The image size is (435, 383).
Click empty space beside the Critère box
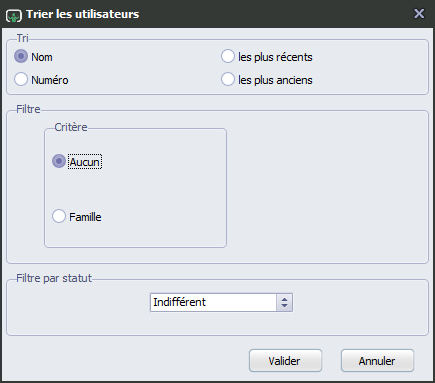pyautogui.click(x=327, y=187)
